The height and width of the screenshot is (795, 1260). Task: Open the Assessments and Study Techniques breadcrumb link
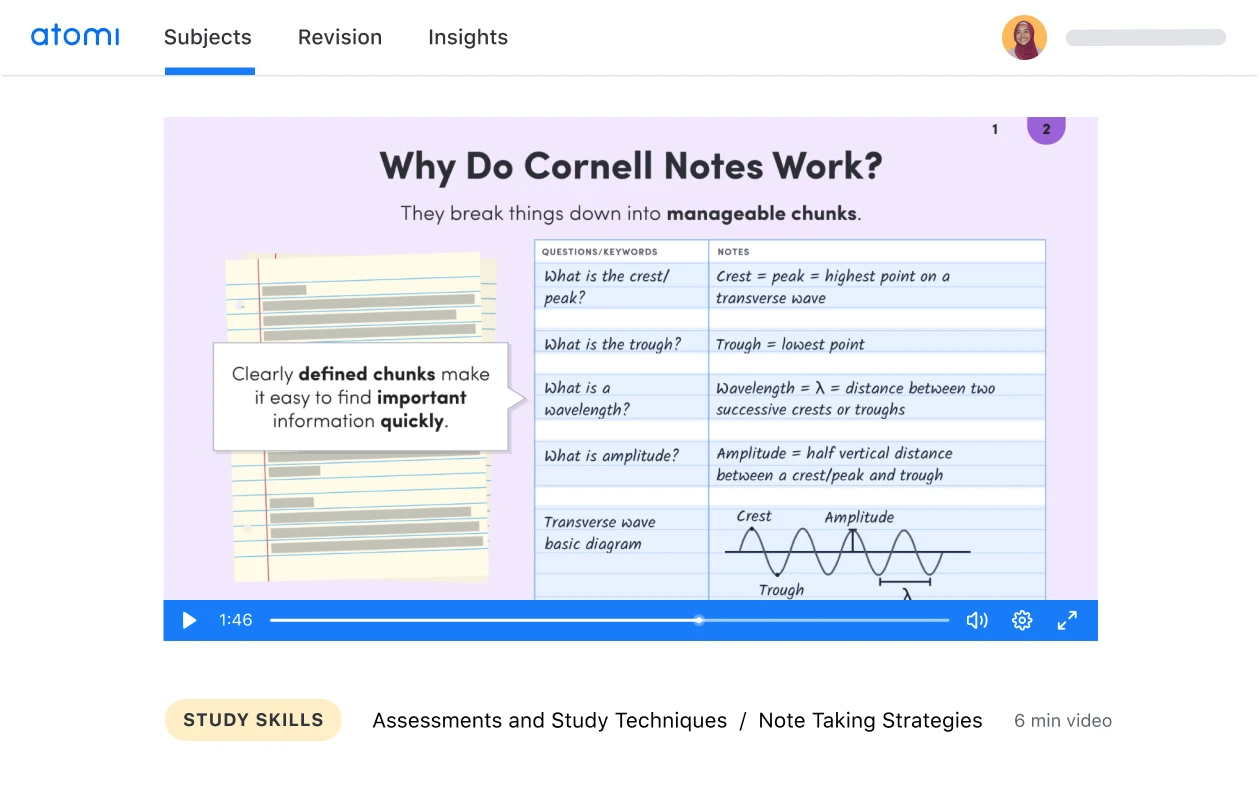click(x=549, y=720)
